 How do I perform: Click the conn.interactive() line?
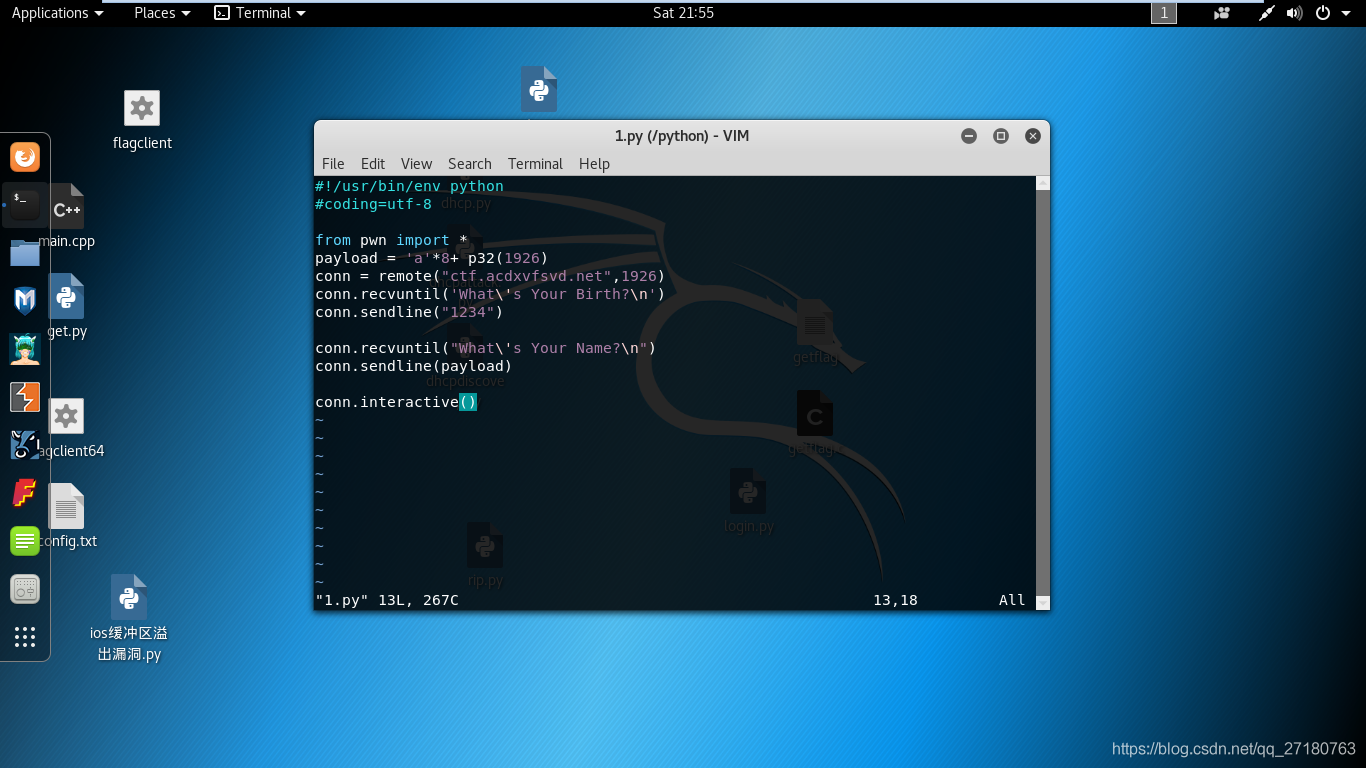point(396,402)
